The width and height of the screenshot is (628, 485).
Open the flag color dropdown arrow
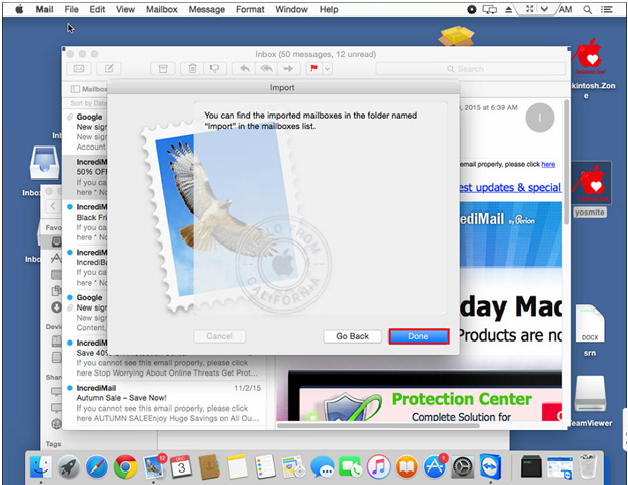pyautogui.click(x=328, y=69)
